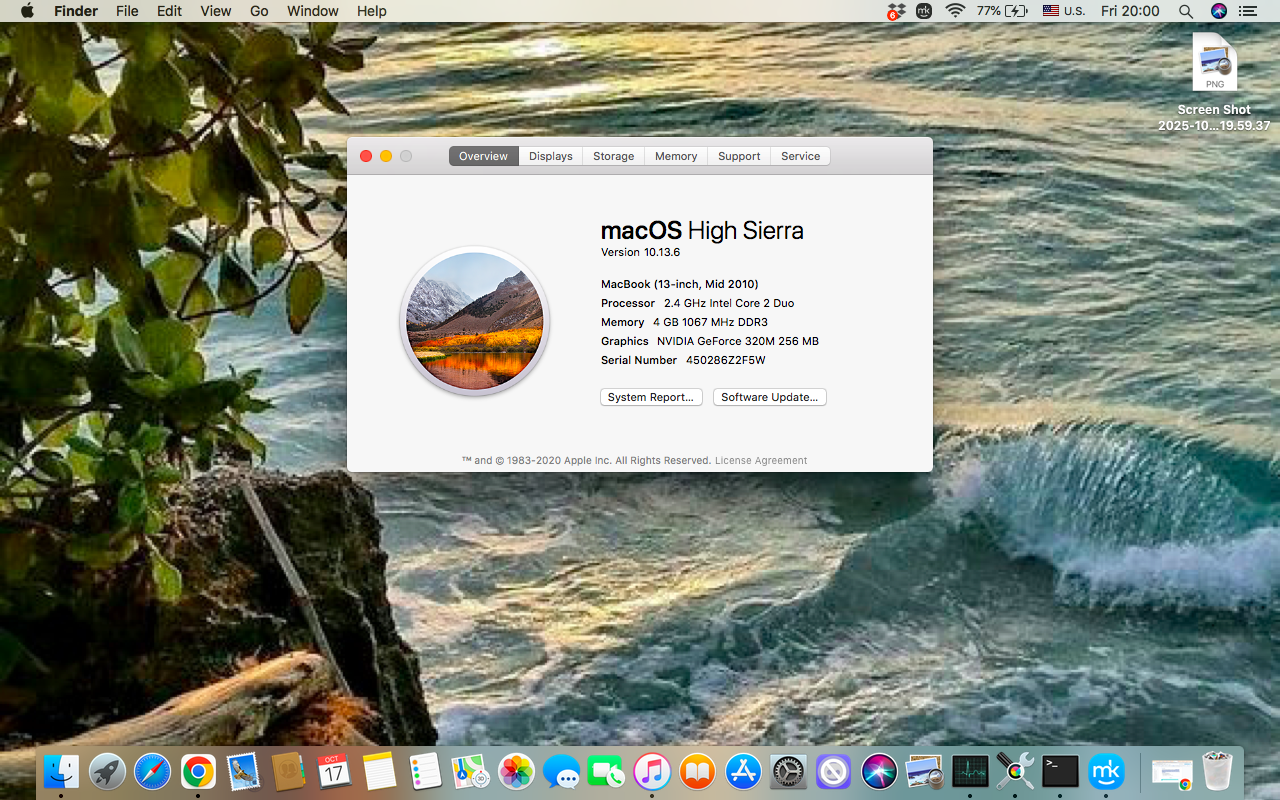Open App Store from the Dock
Viewport: 1280px width, 800px height.
pos(743,772)
